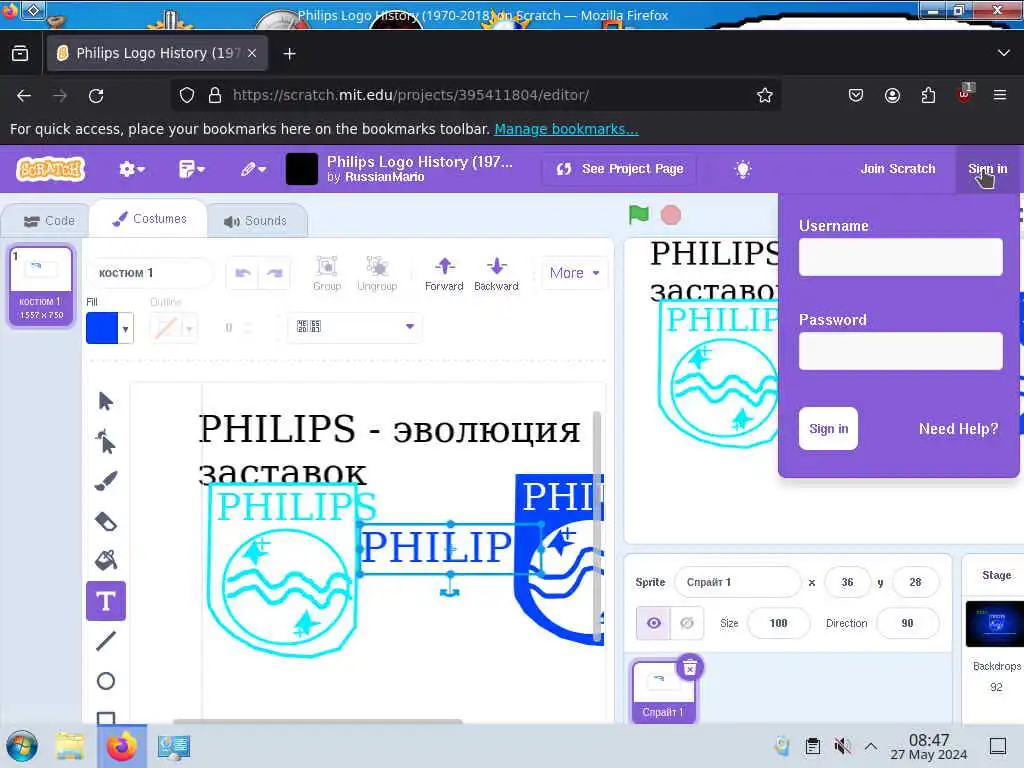This screenshot has width=1024, height=768.
Task: Click the red stop button
Action: click(671, 215)
